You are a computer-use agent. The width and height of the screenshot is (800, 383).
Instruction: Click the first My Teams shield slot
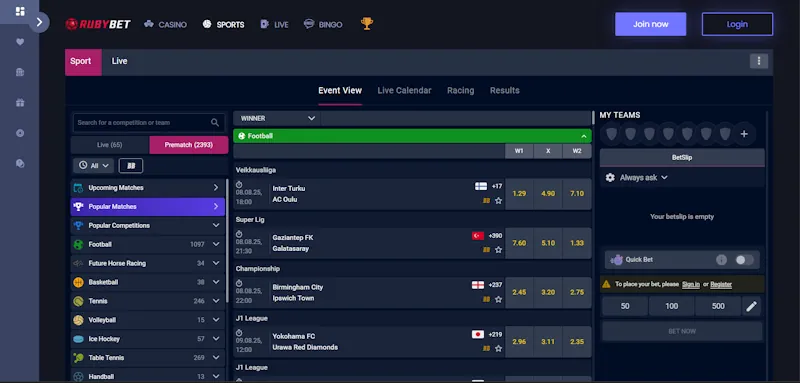tap(612, 134)
